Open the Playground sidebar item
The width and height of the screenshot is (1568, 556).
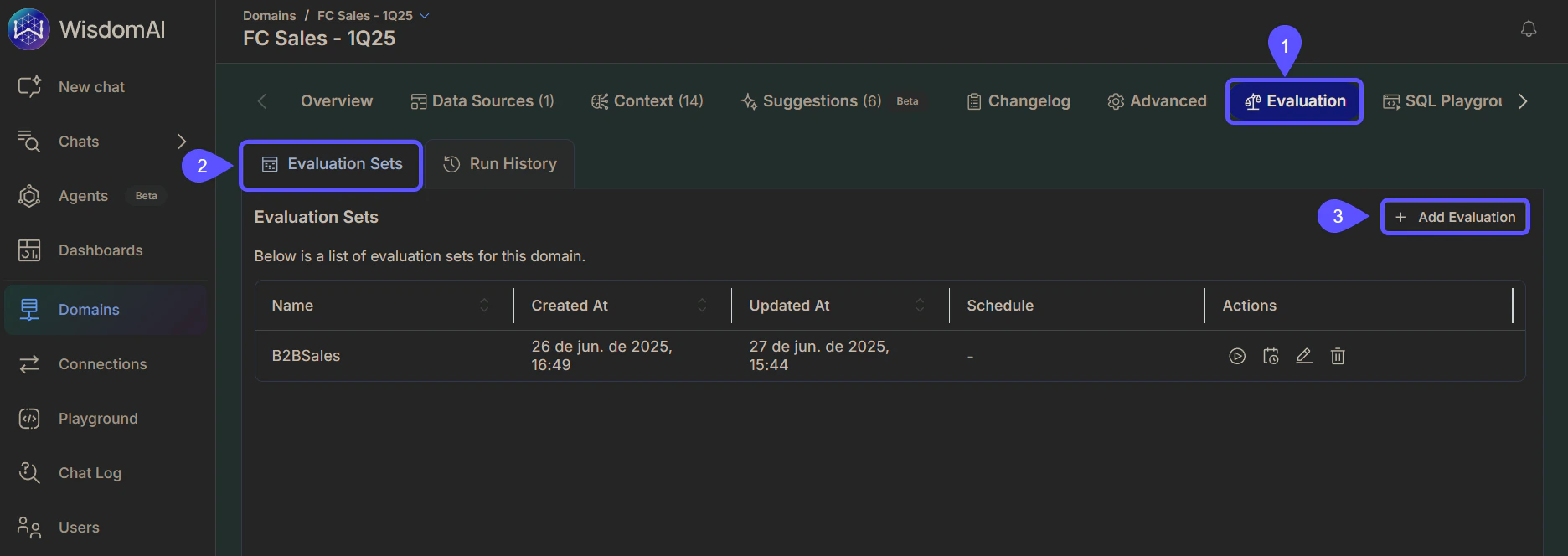coord(98,419)
